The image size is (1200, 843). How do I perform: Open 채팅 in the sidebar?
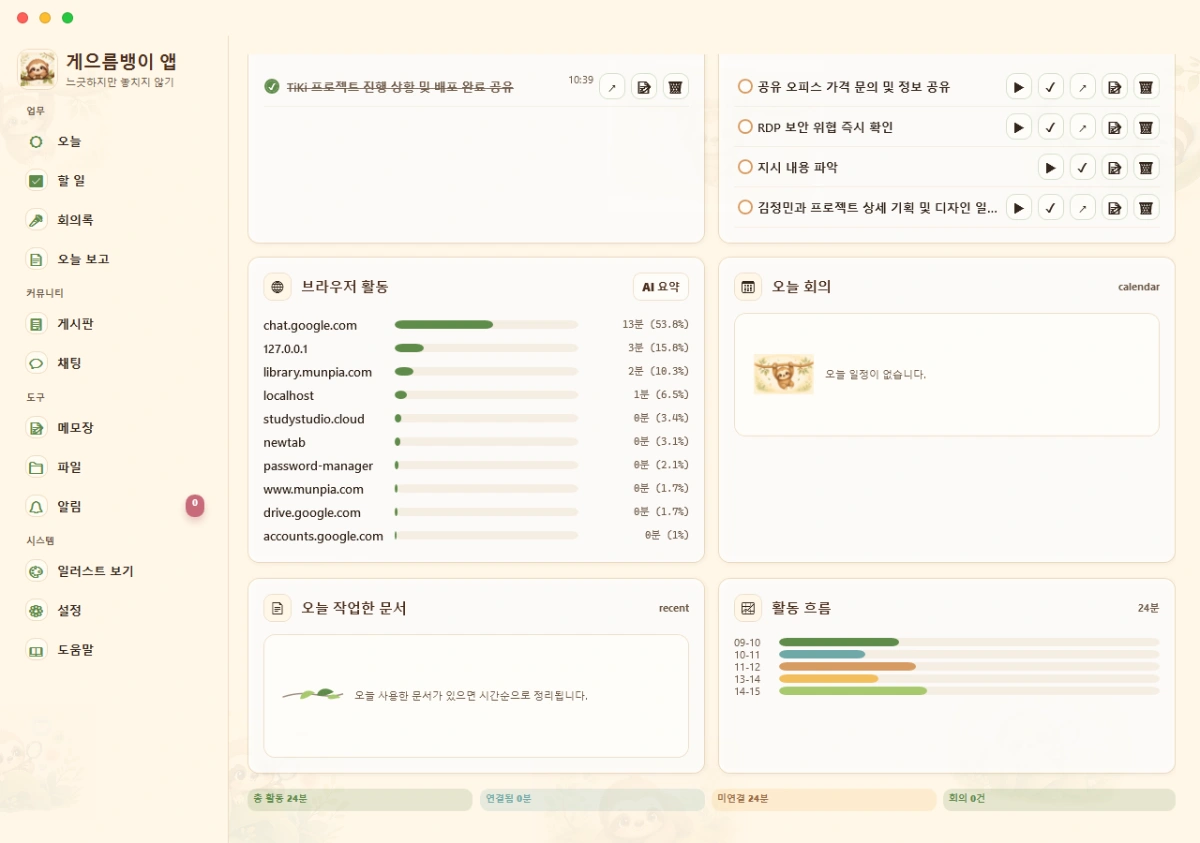point(115,363)
